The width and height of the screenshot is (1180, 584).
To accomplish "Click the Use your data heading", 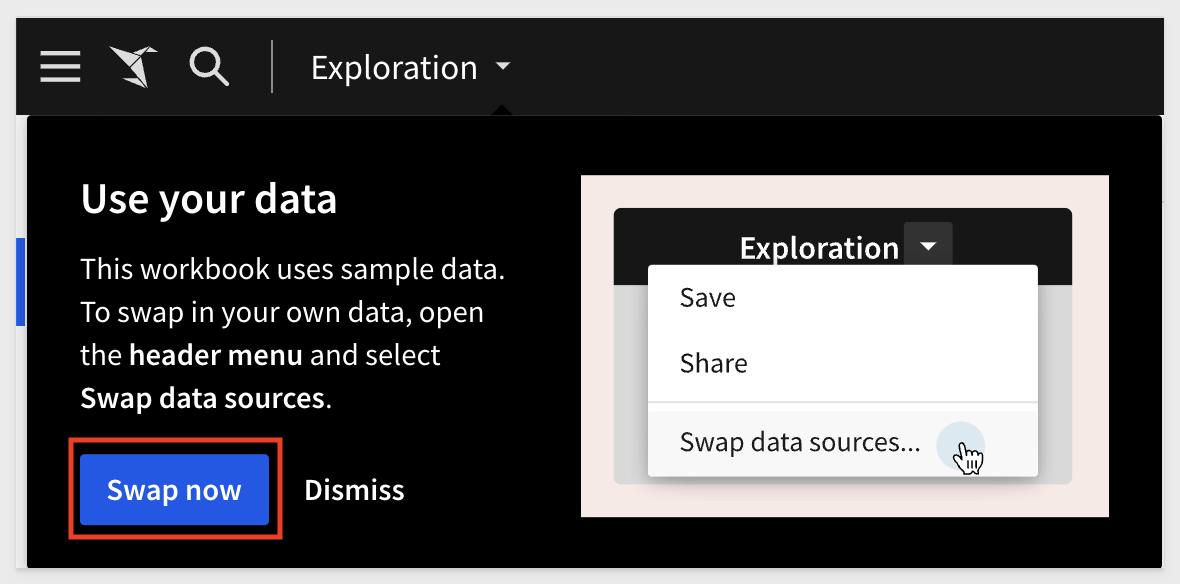I will (208, 199).
